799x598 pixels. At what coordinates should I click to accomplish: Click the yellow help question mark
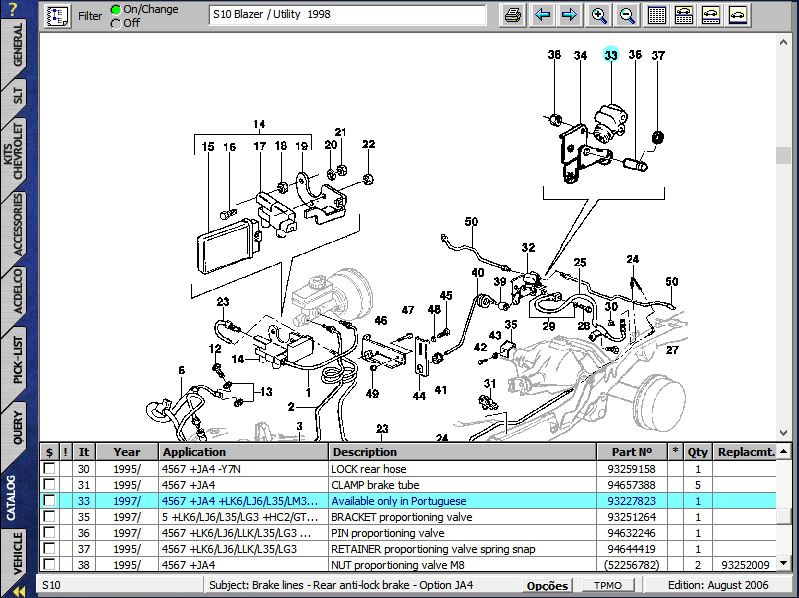(14, 9)
